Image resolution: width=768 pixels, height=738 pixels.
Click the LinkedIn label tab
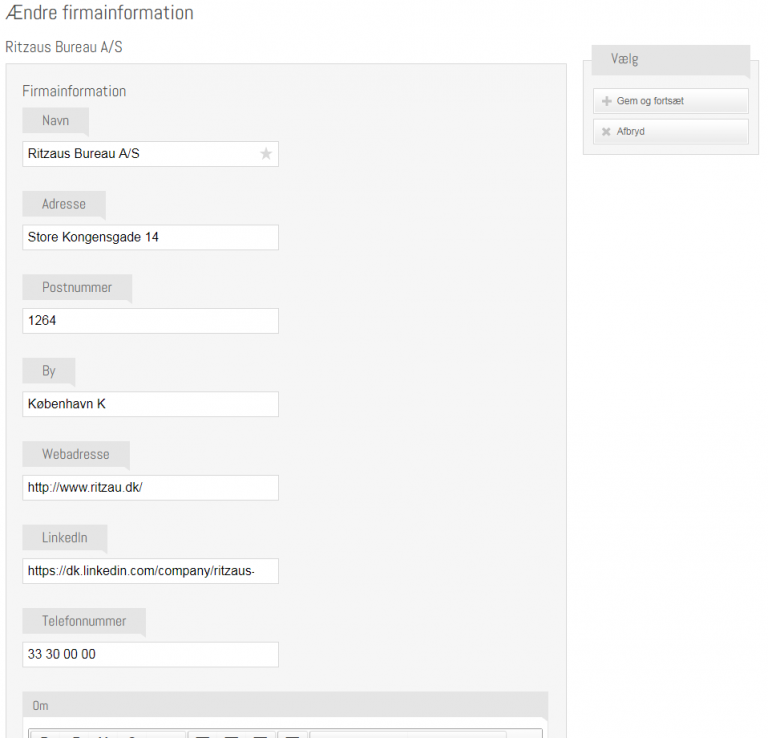65,537
